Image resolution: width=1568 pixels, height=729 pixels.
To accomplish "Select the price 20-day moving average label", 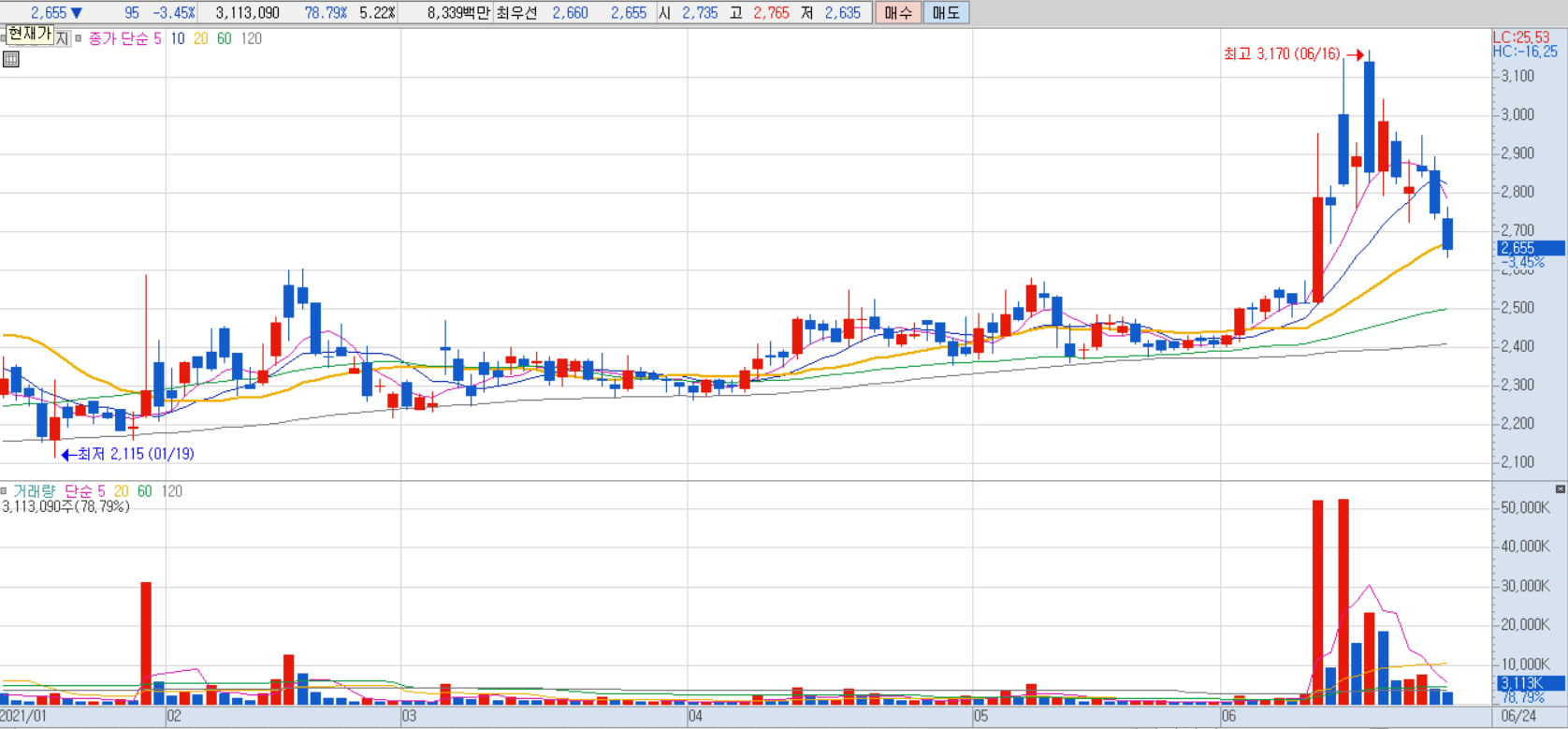I will pyautogui.click(x=200, y=39).
